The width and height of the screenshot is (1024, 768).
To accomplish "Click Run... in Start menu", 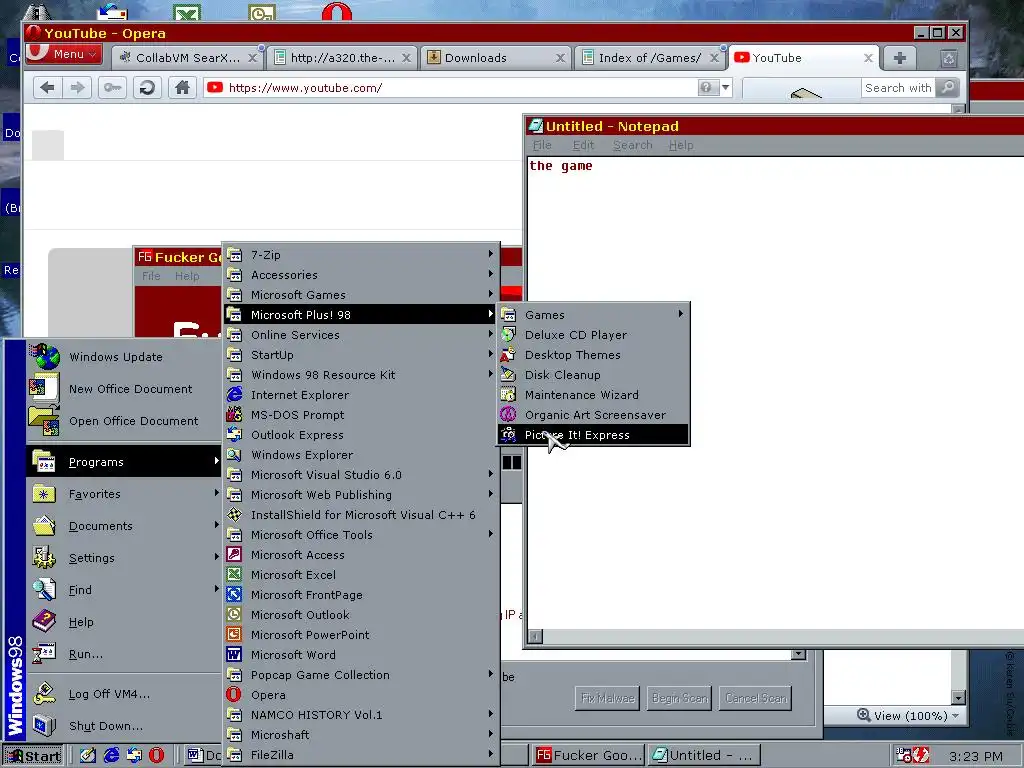I will coord(124,654).
